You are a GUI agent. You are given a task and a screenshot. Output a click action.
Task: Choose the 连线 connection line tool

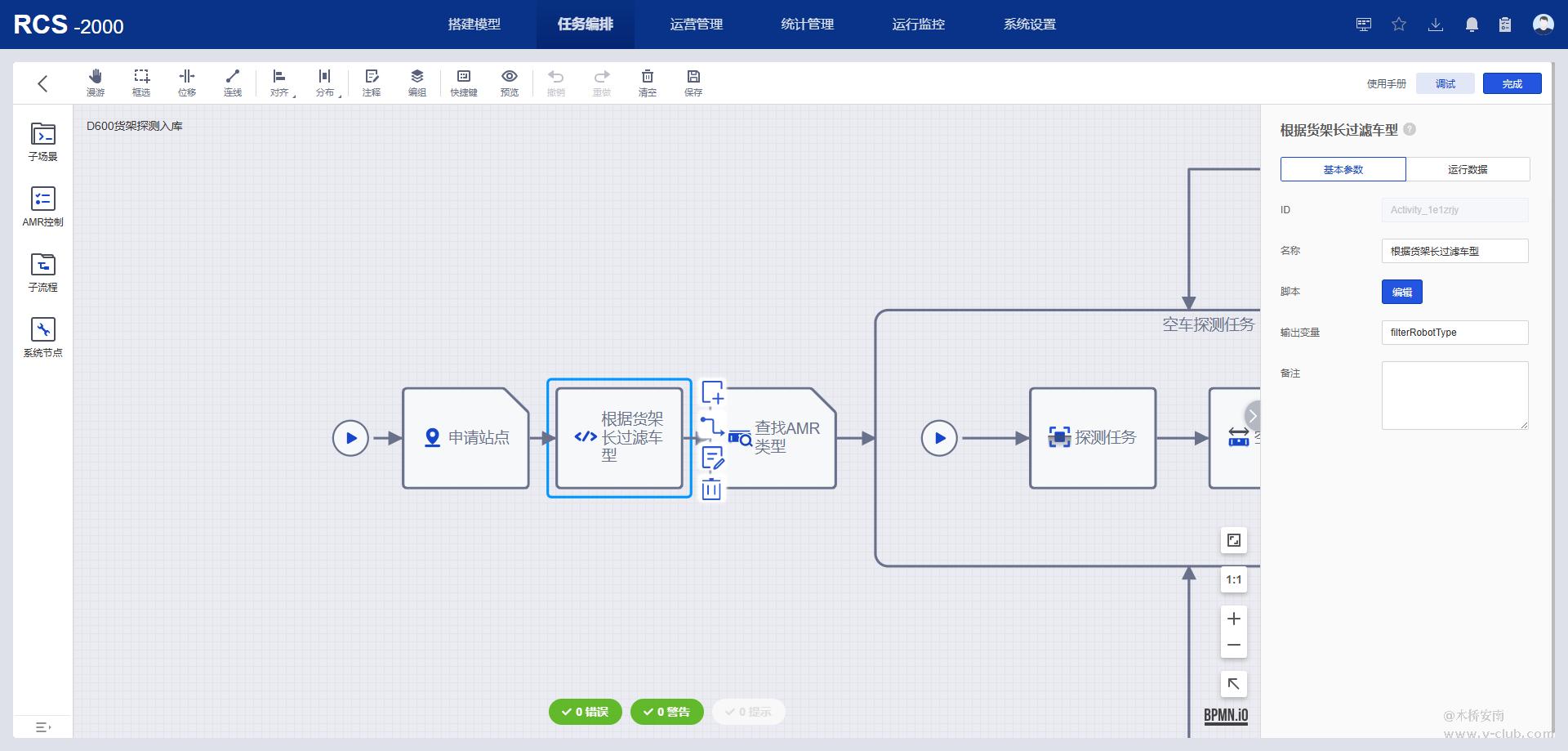(x=233, y=83)
